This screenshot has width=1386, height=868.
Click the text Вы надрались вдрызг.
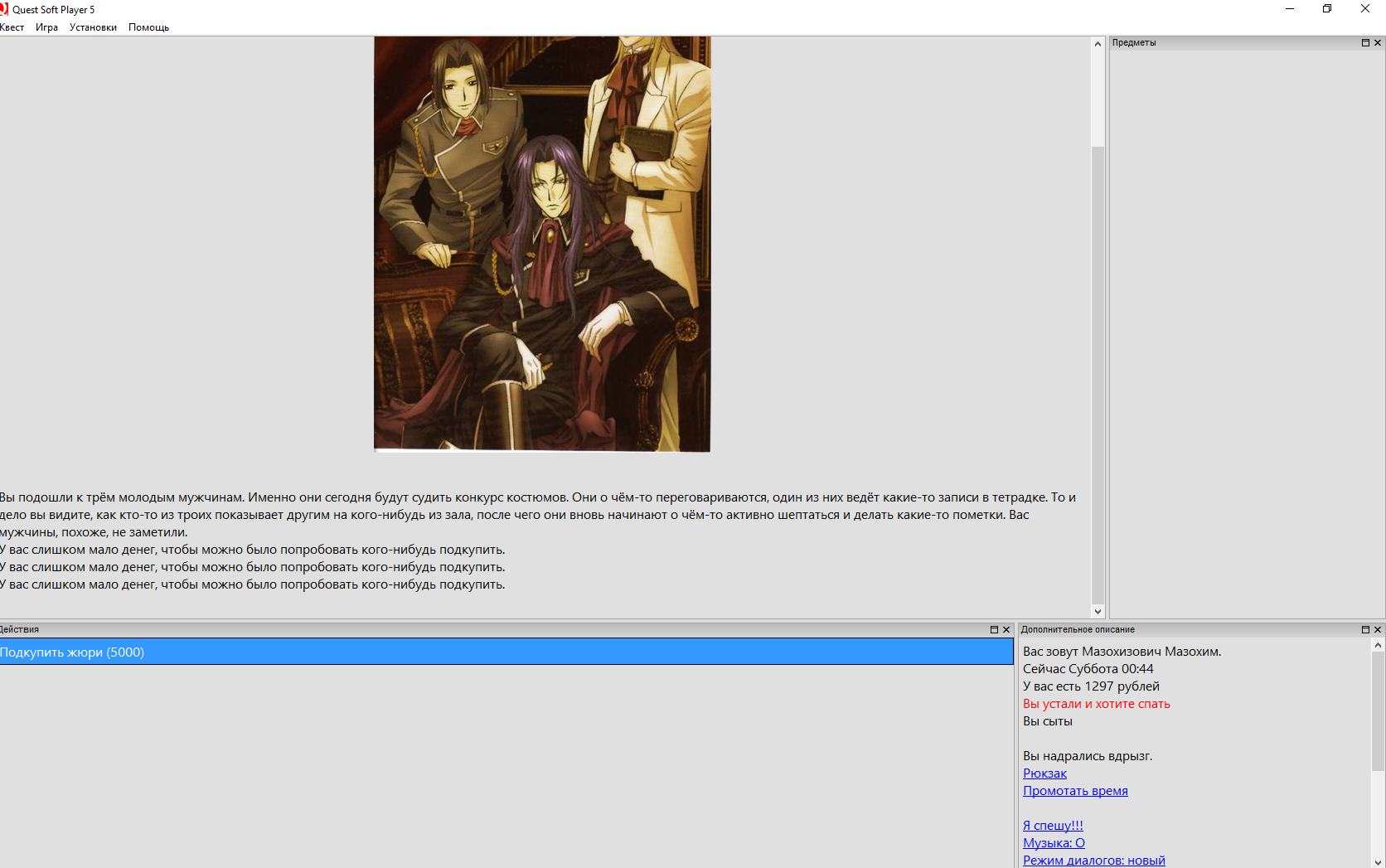coord(1088,756)
